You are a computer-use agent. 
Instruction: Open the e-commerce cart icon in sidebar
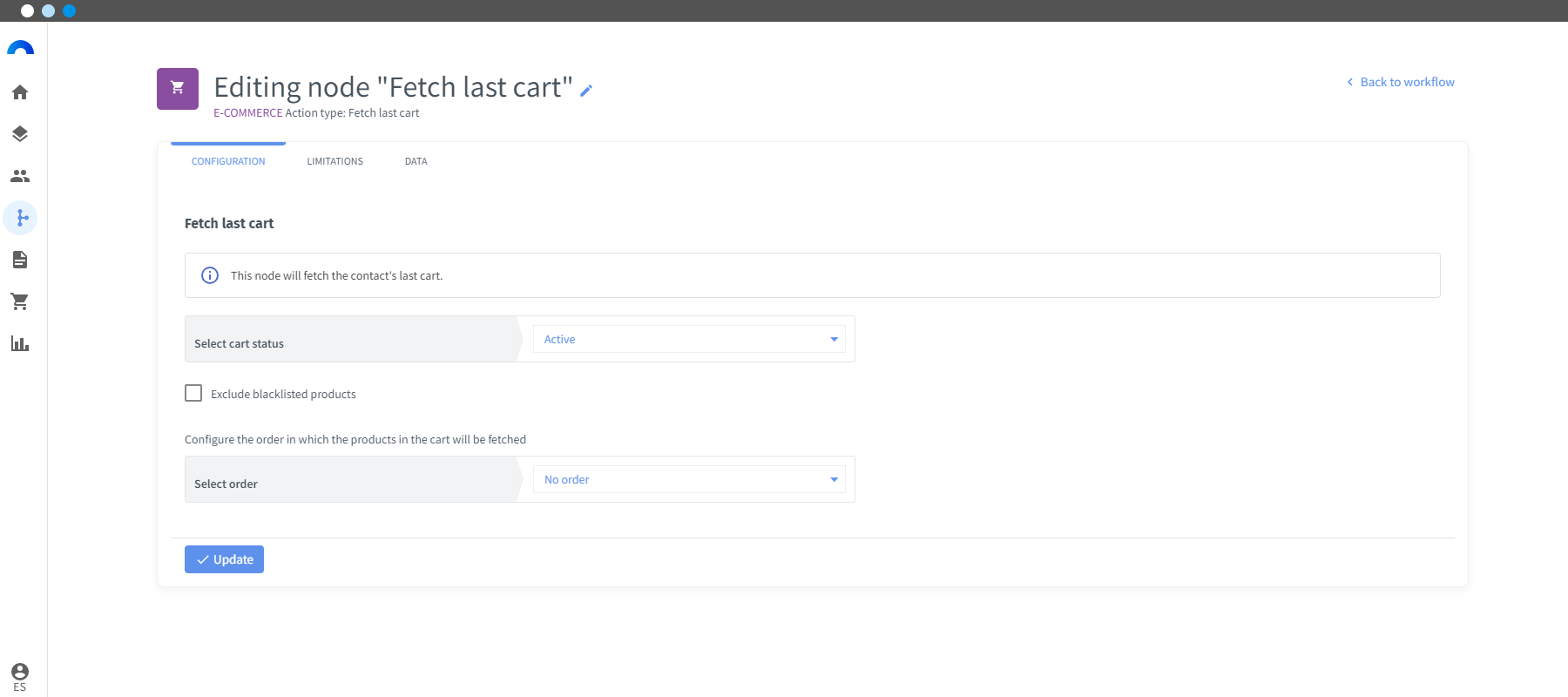[20, 301]
